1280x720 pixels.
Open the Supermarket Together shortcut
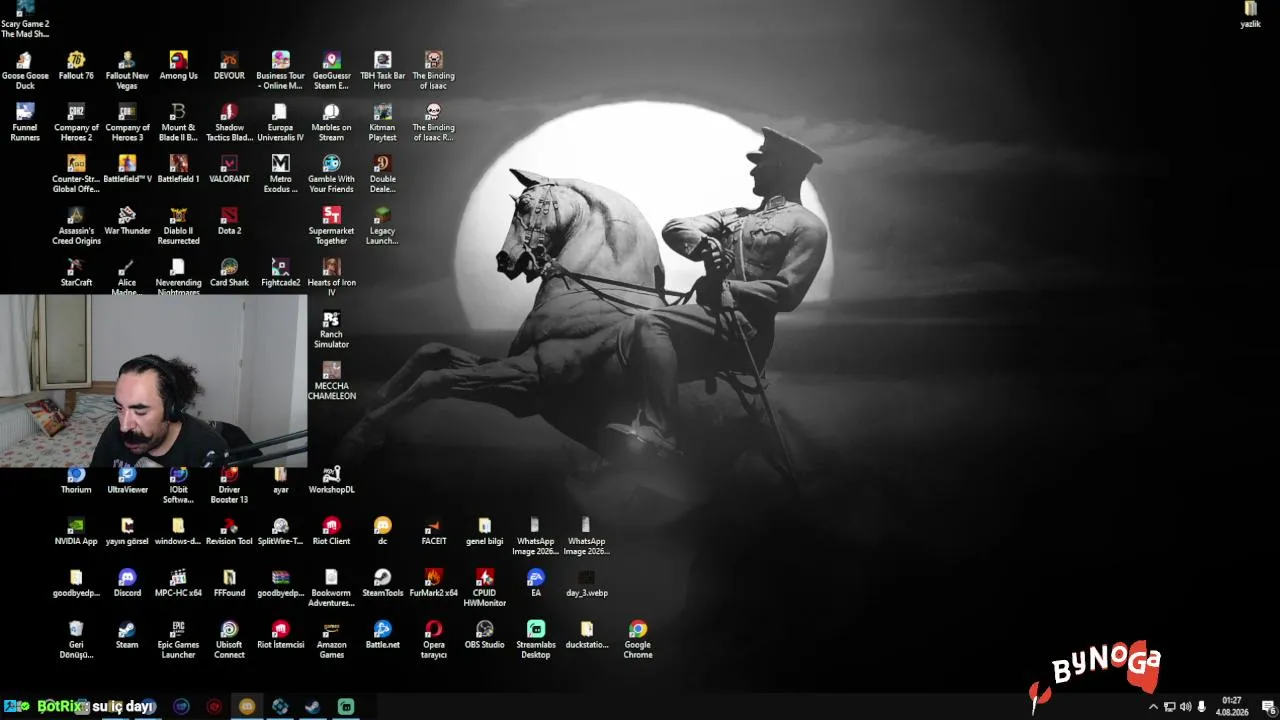pyautogui.click(x=331, y=226)
